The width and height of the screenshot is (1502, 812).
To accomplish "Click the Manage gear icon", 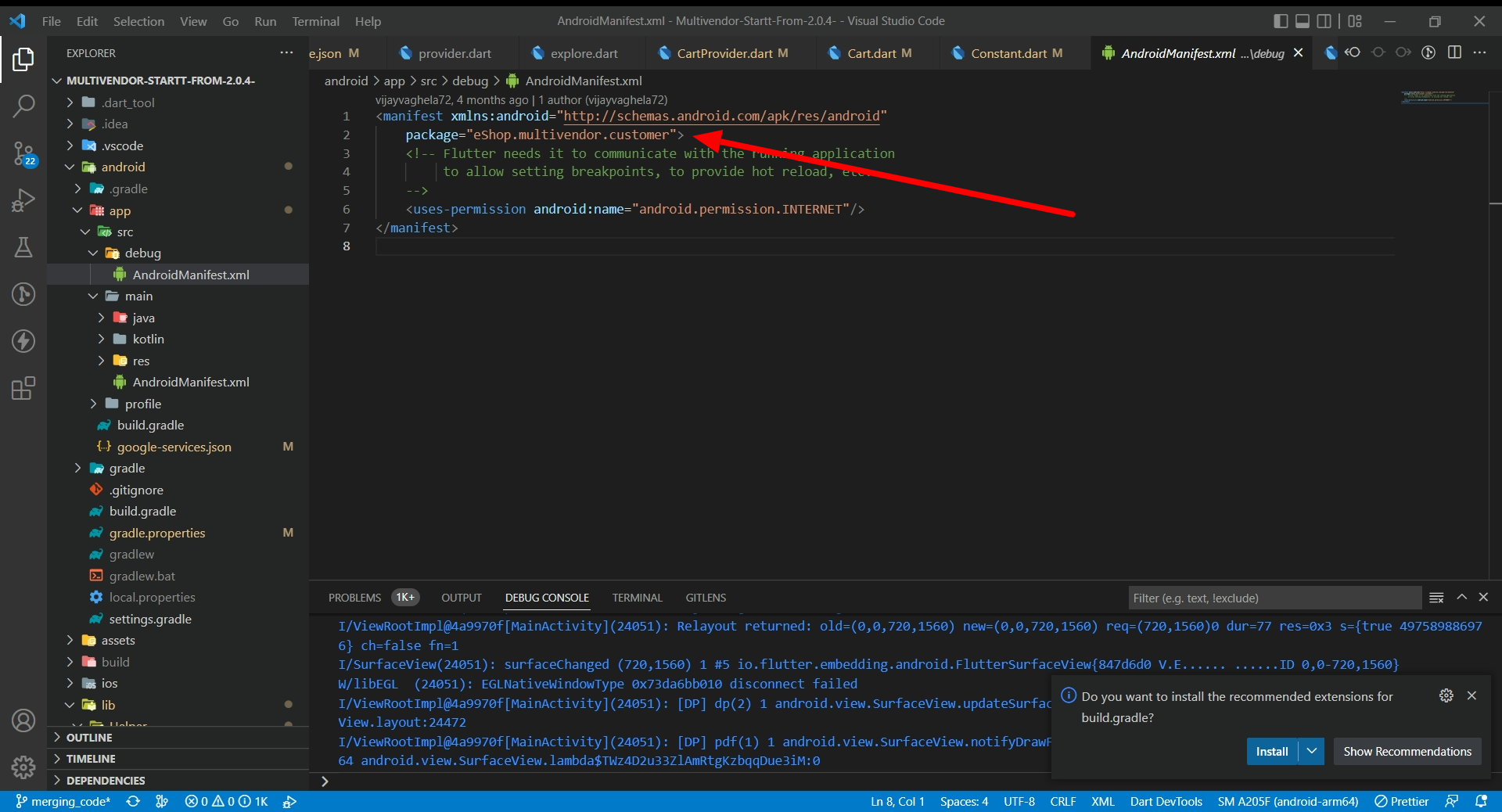I will point(23,767).
